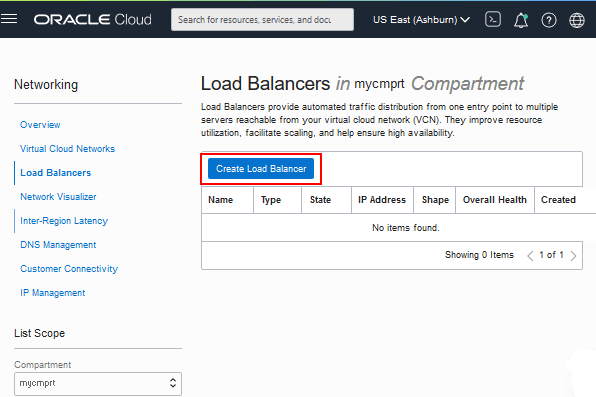596x397 pixels.
Task: Open the Compartment mycmprt dropdown
Action: (x=98, y=383)
